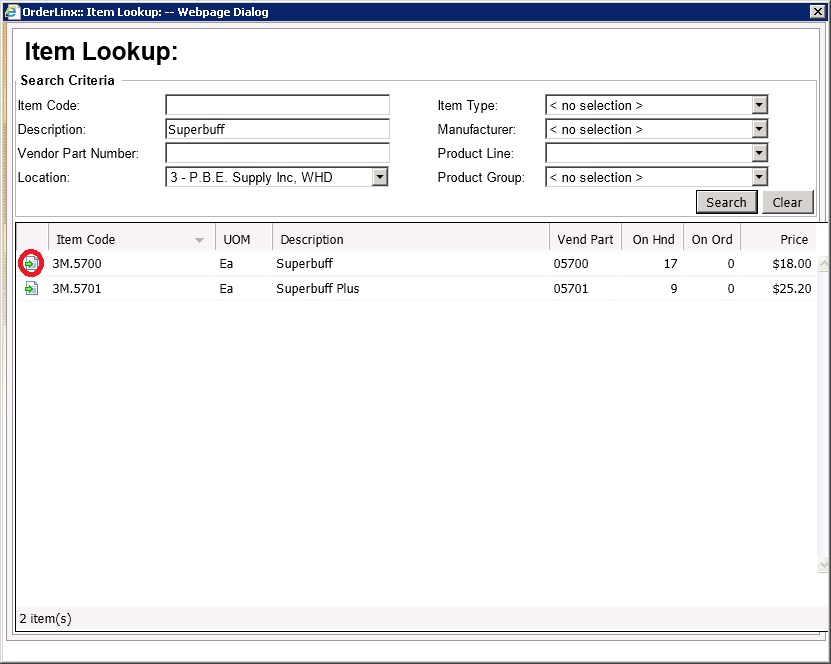Click into the Vendor Part Number field
The height and width of the screenshot is (664, 831).
click(277, 153)
